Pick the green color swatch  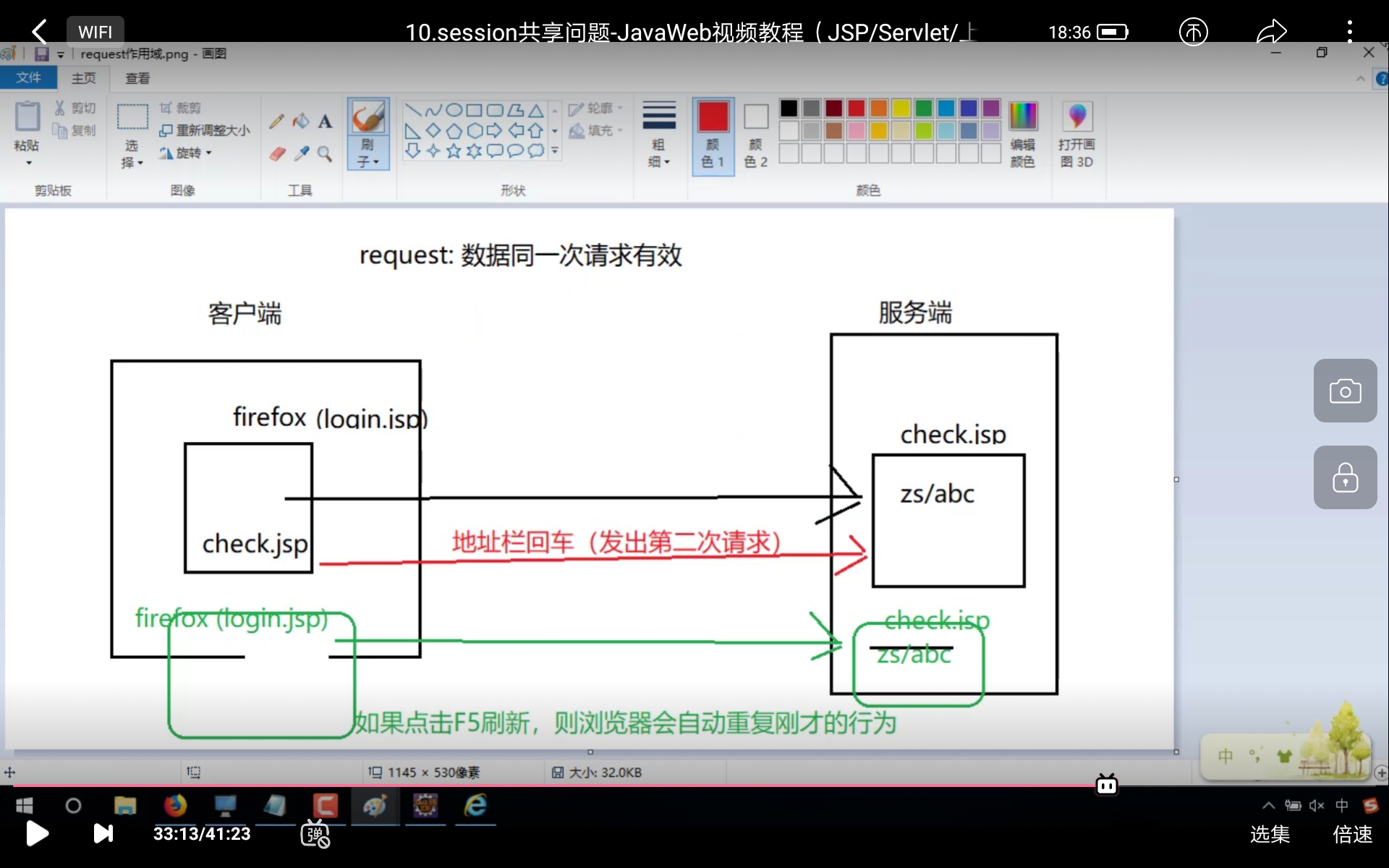[x=923, y=109]
